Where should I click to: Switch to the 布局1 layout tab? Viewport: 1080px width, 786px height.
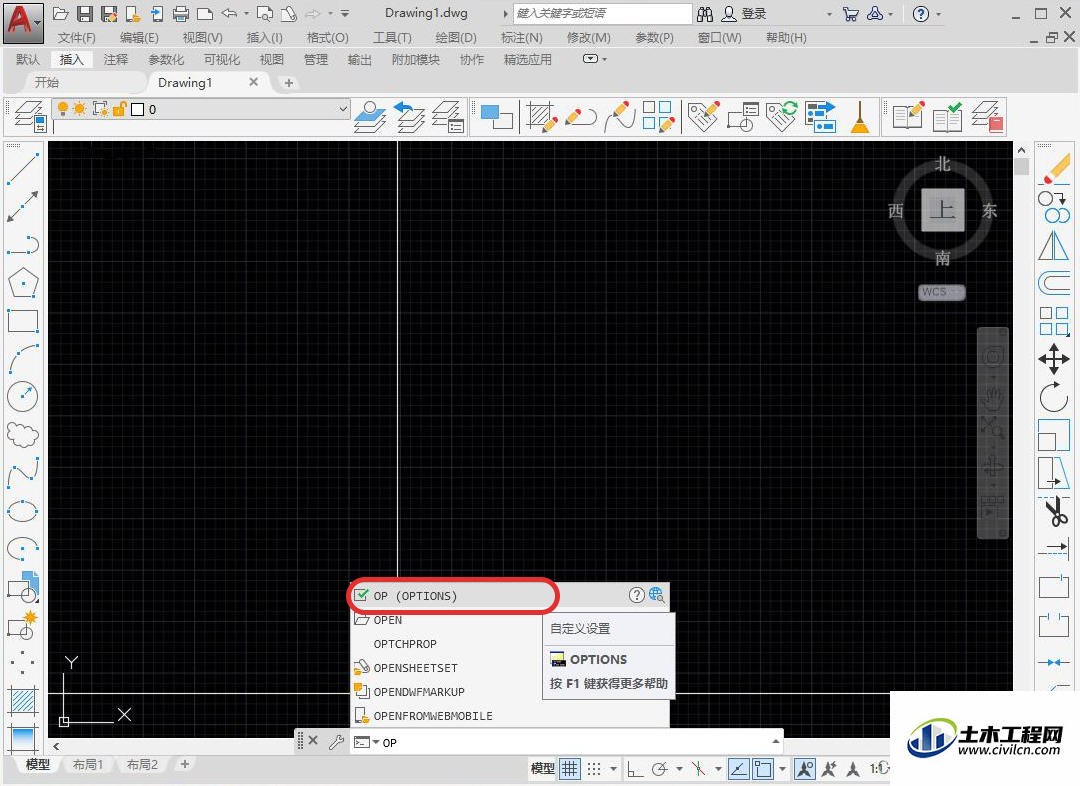pyautogui.click(x=87, y=765)
